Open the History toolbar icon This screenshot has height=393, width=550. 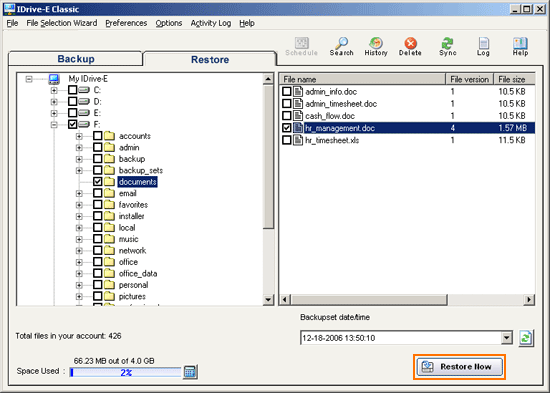tap(376, 47)
